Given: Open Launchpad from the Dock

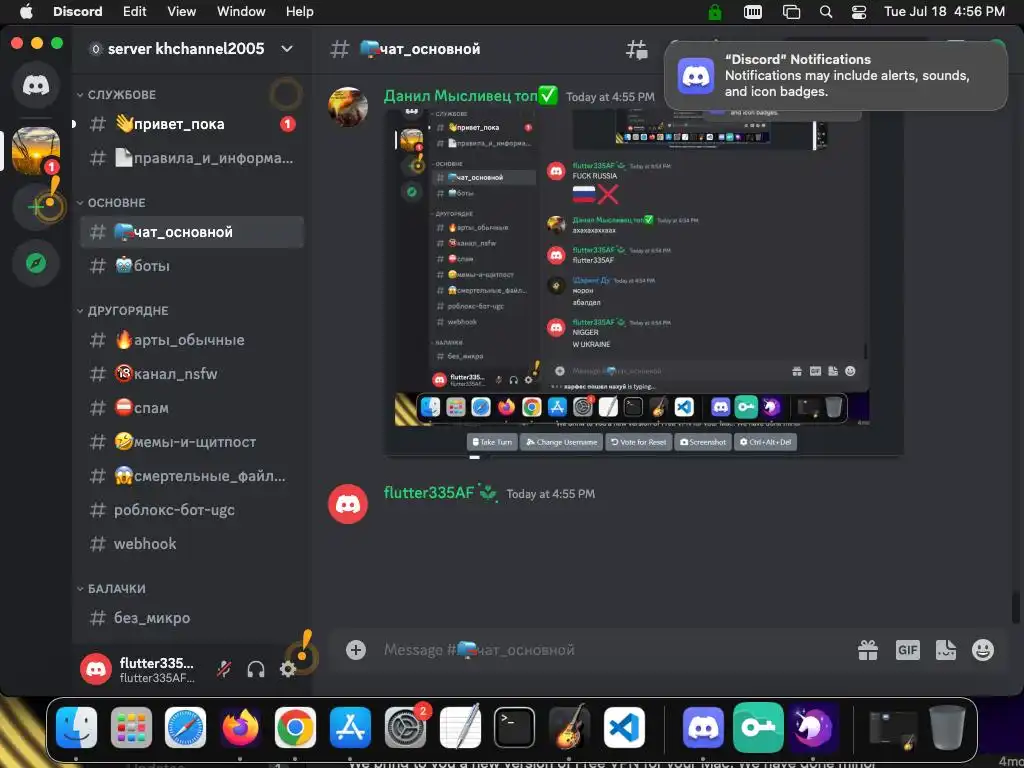Looking at the screenshot, I should 131,728.
